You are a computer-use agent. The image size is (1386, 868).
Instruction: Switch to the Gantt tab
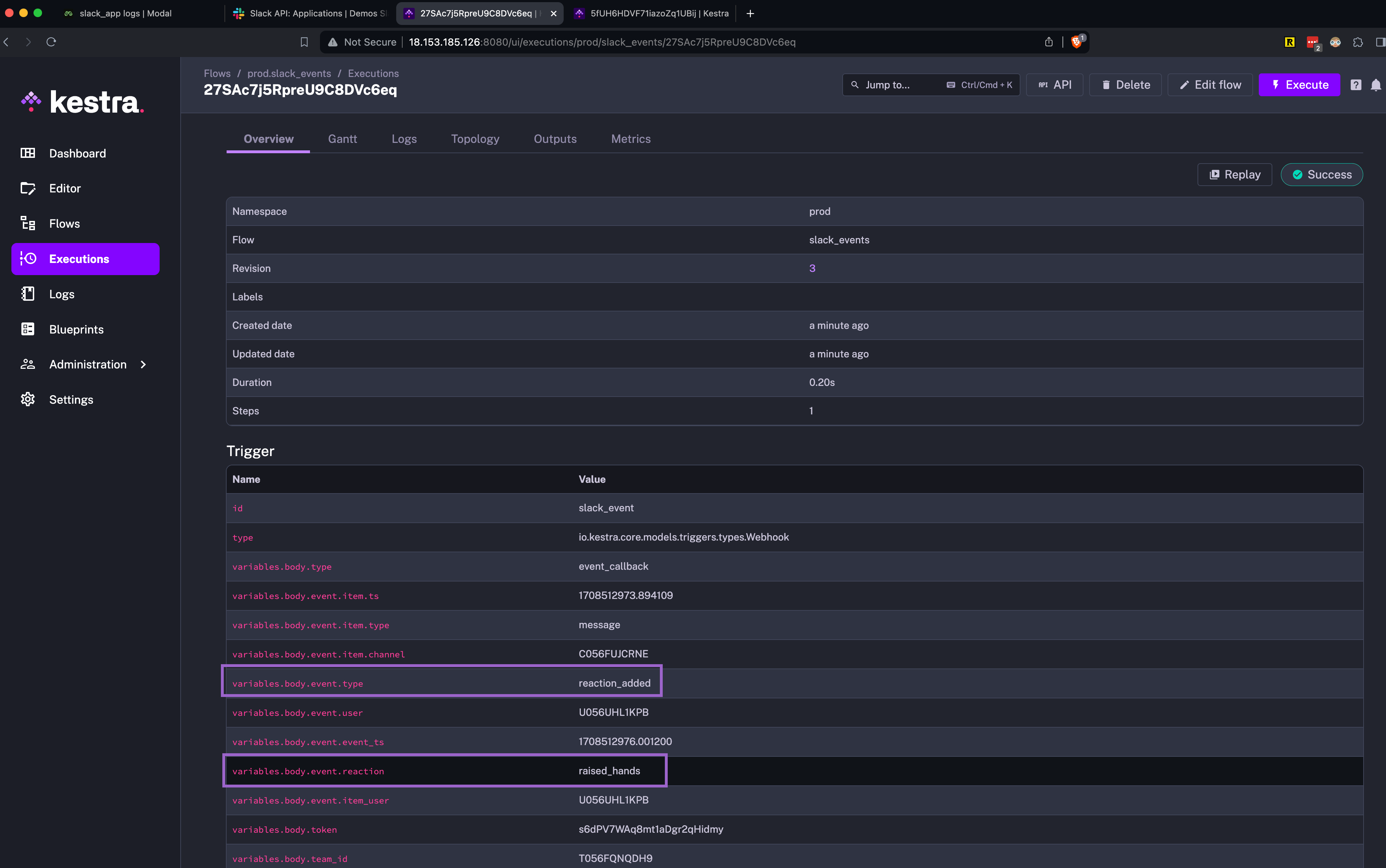tap(342, 139)
